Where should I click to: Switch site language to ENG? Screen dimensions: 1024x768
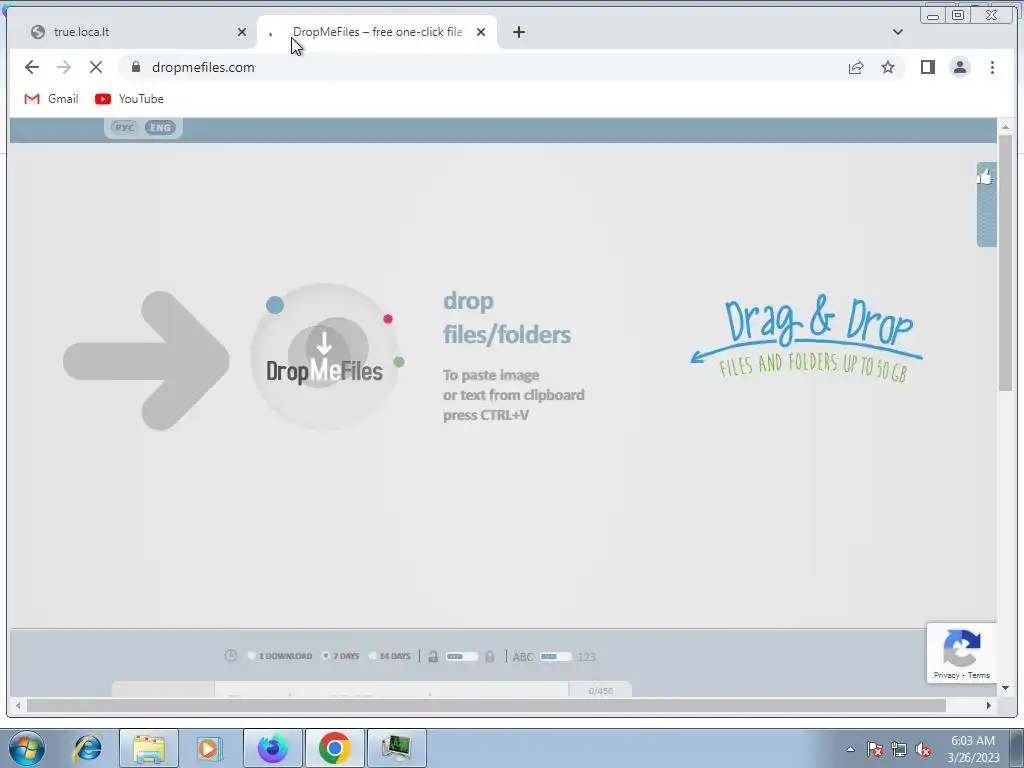click(160, 127)
